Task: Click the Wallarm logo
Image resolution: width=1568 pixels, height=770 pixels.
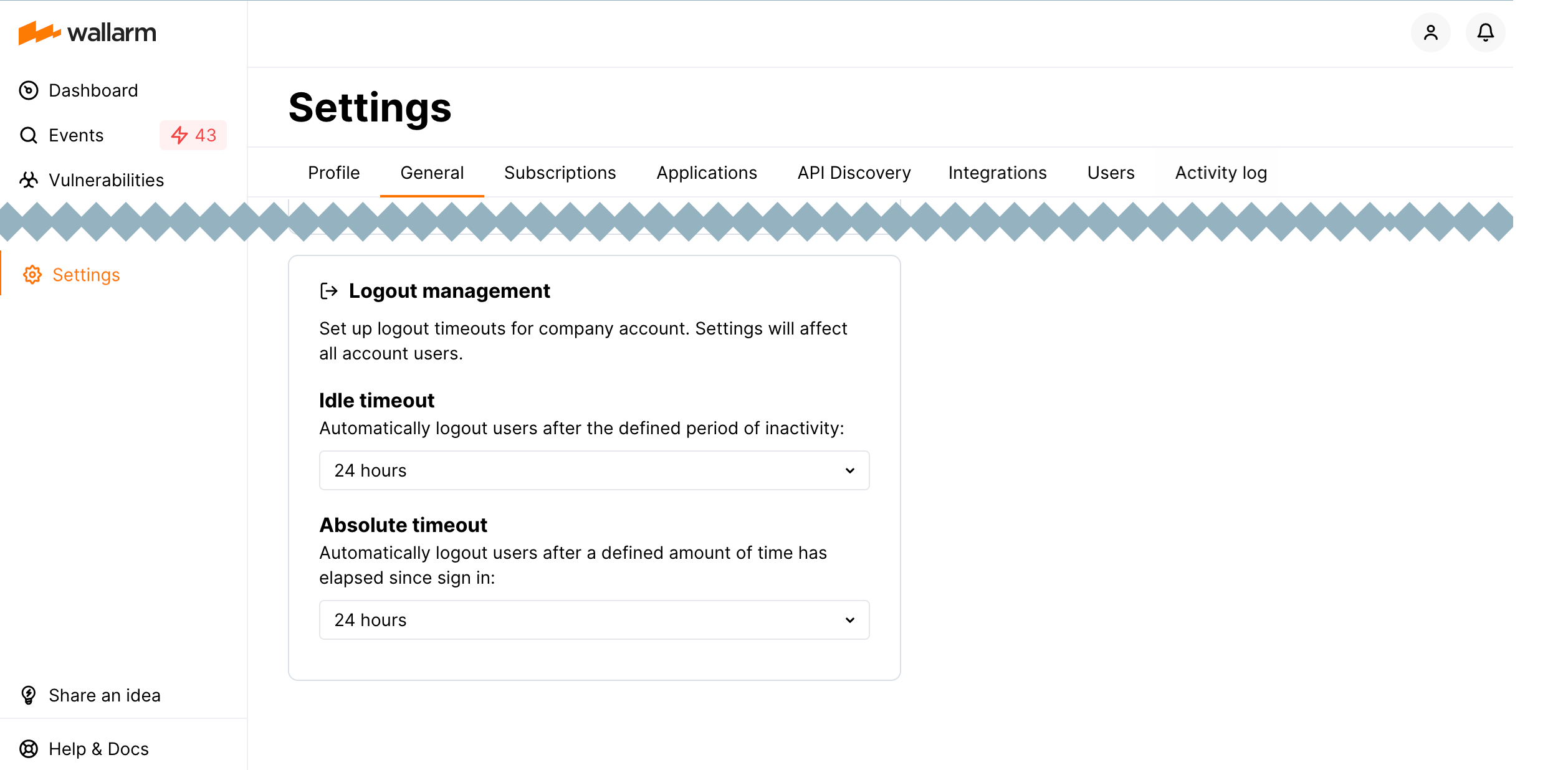Action: 88,32
